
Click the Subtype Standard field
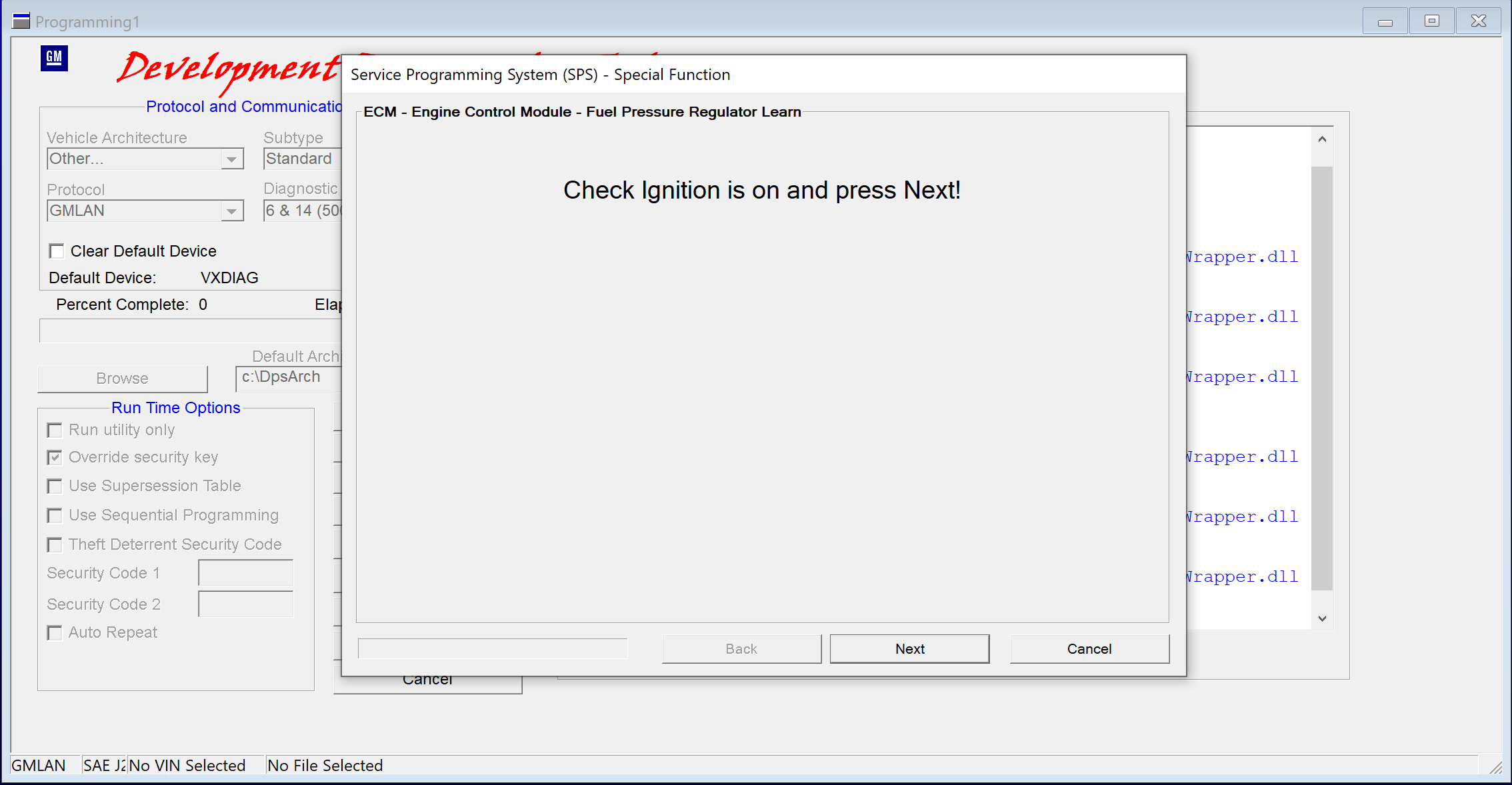pos(303,159)
